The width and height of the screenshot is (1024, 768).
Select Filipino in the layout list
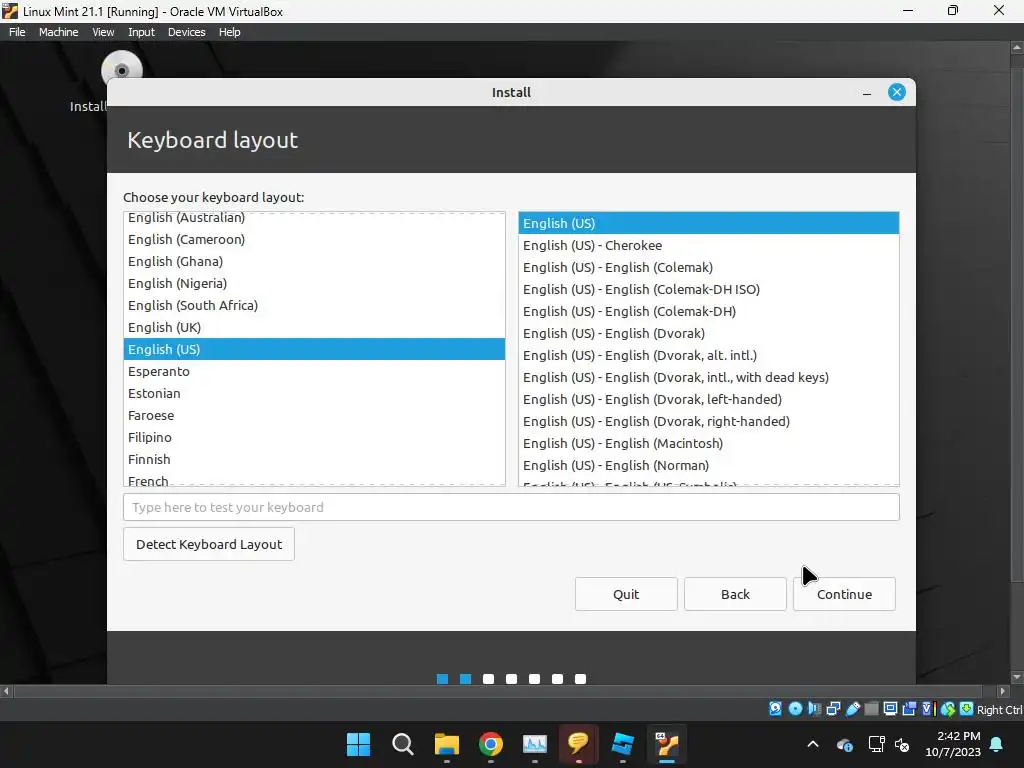[314, 437]
